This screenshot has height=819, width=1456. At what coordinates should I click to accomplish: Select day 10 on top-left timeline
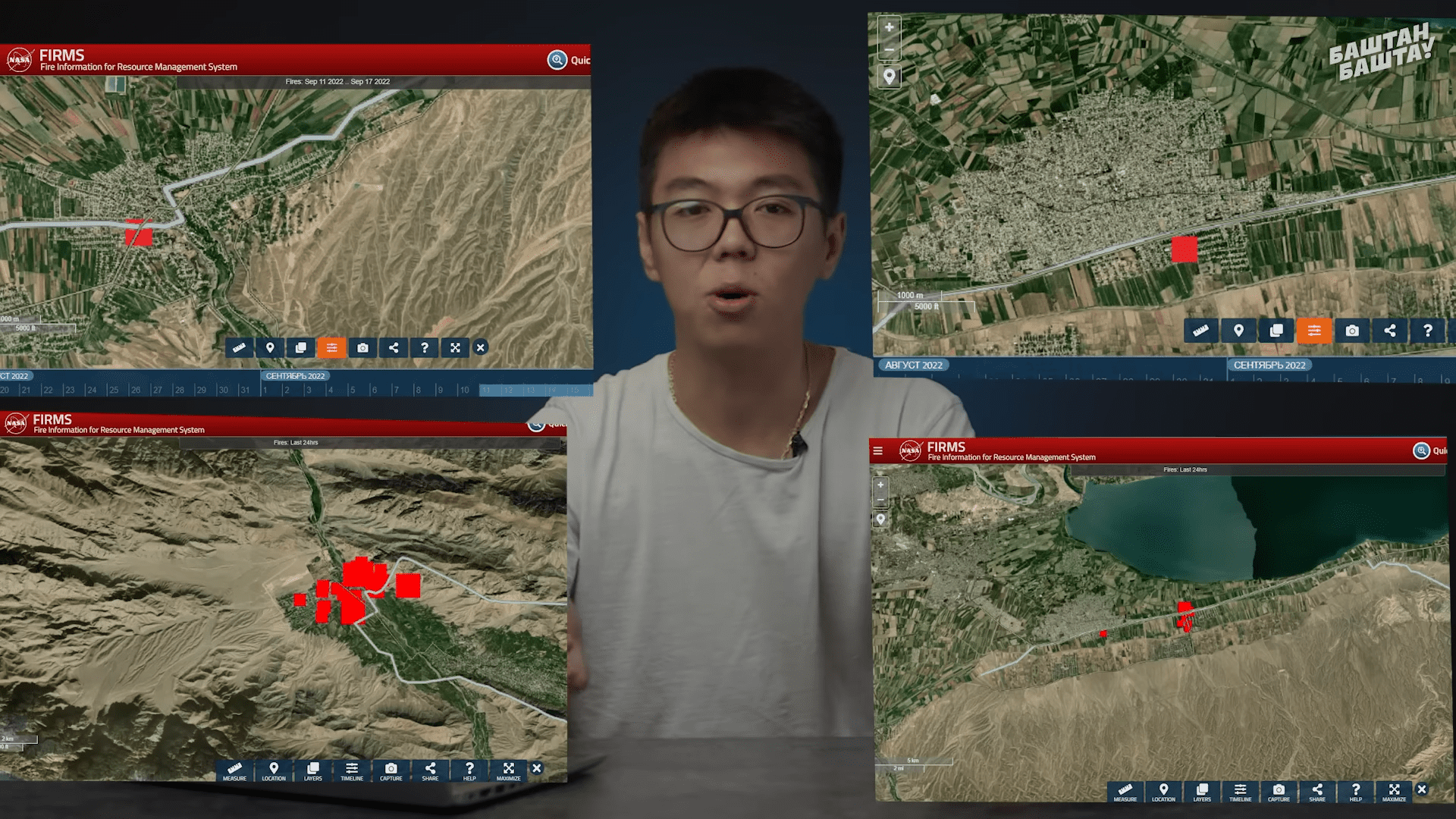pyautogui.click(x=464, y=390)
